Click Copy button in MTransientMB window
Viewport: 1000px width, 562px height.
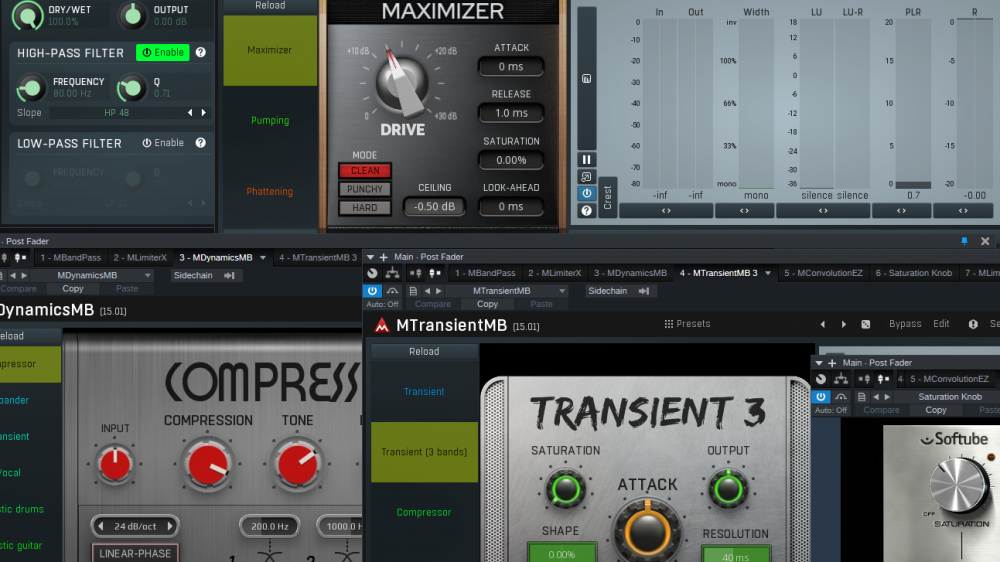point(487,304)
